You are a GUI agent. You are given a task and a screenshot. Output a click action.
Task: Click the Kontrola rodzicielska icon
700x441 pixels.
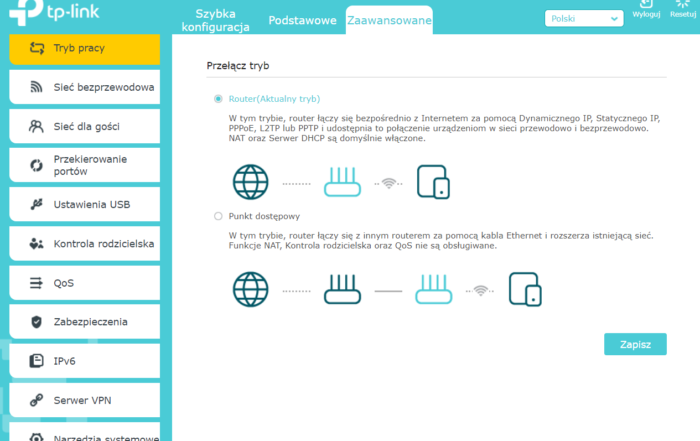[x=37, y=243]
